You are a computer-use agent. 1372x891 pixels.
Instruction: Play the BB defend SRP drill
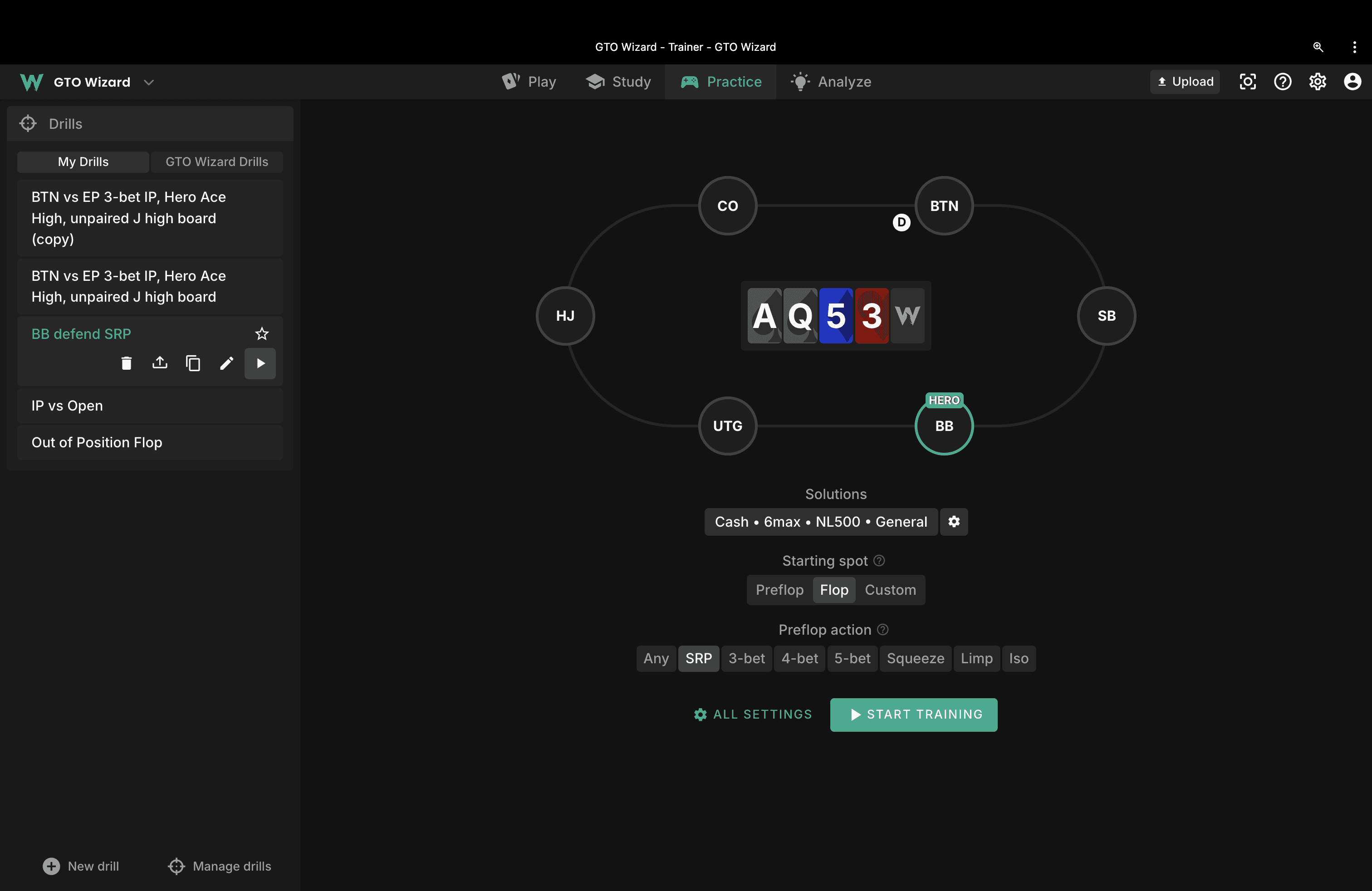(260, 363)
